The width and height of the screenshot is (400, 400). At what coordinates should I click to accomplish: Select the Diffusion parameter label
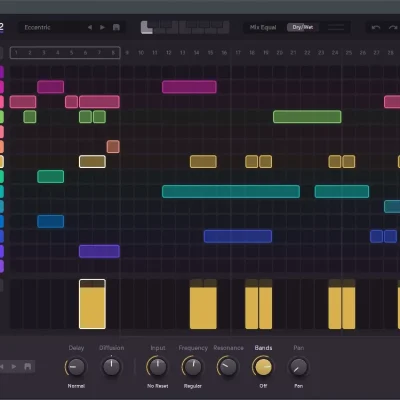111,348
